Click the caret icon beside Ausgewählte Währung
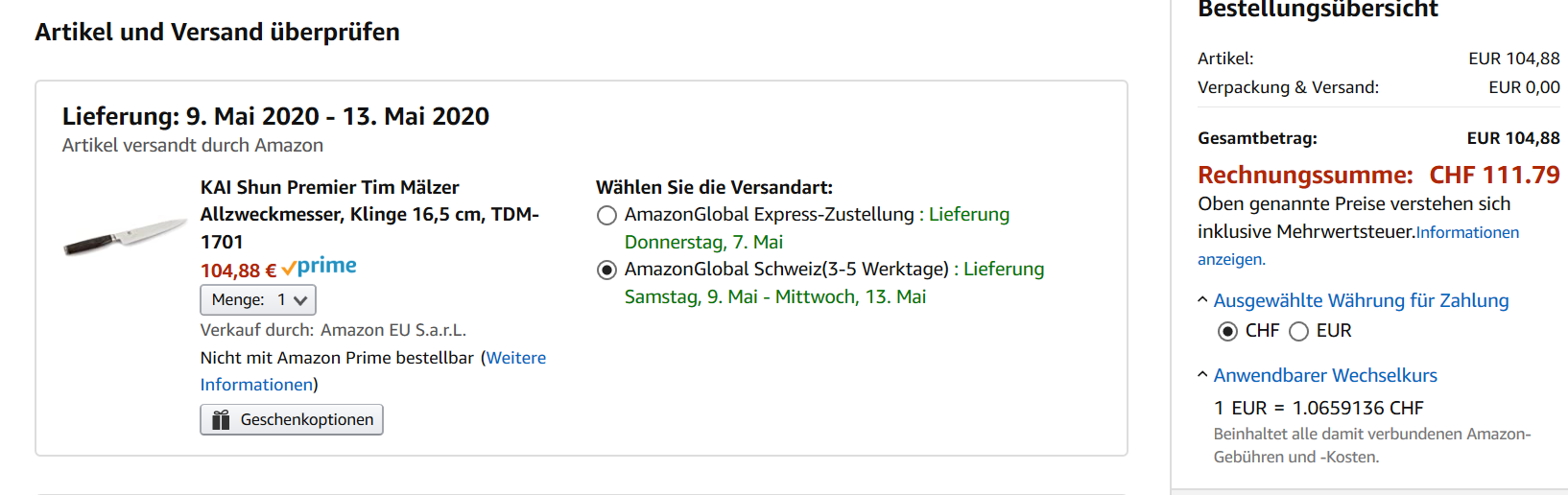The width and height of the screenshot is (1568, 495). pos(1202,300)
